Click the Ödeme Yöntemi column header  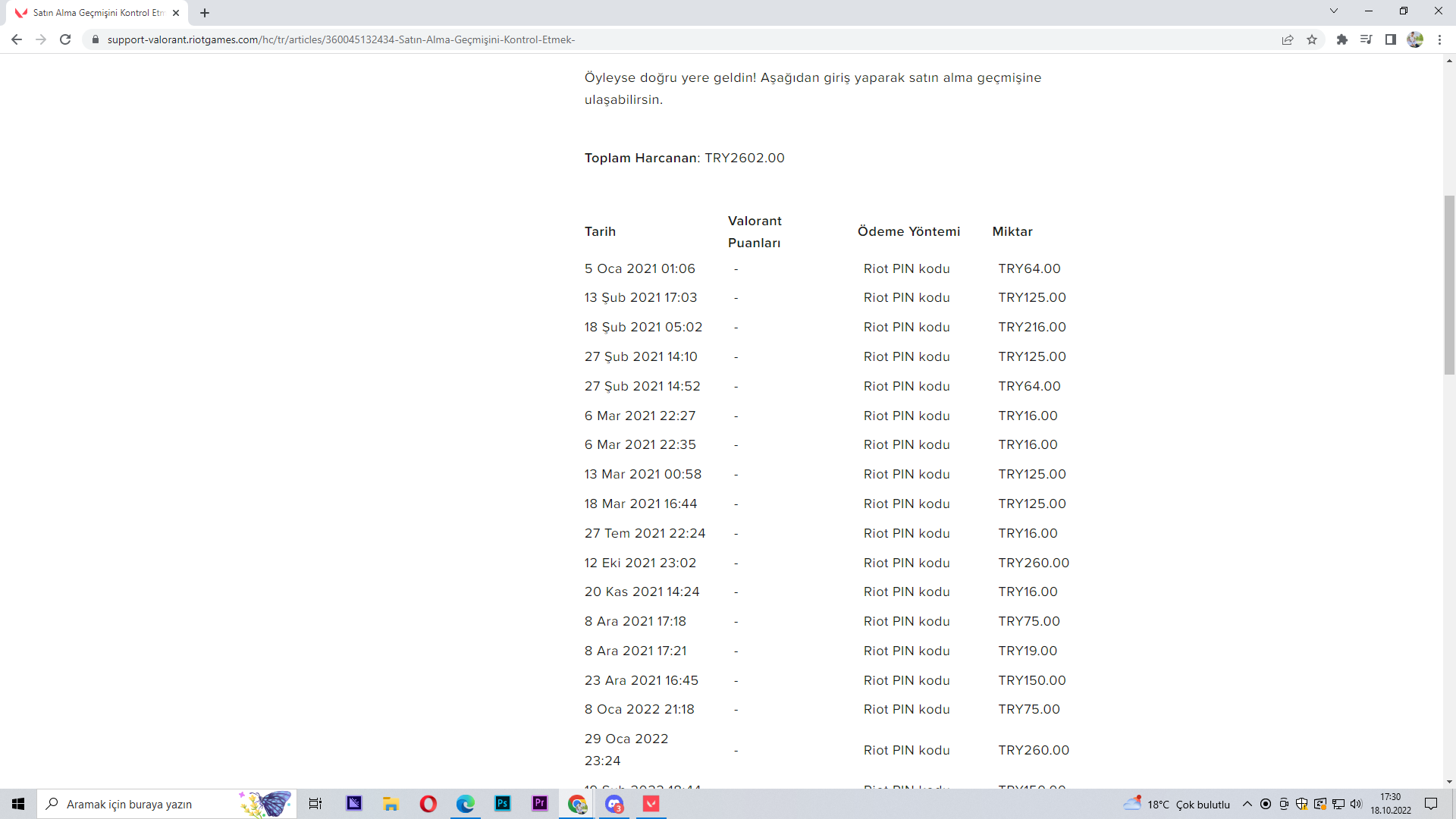coord(908,231)
